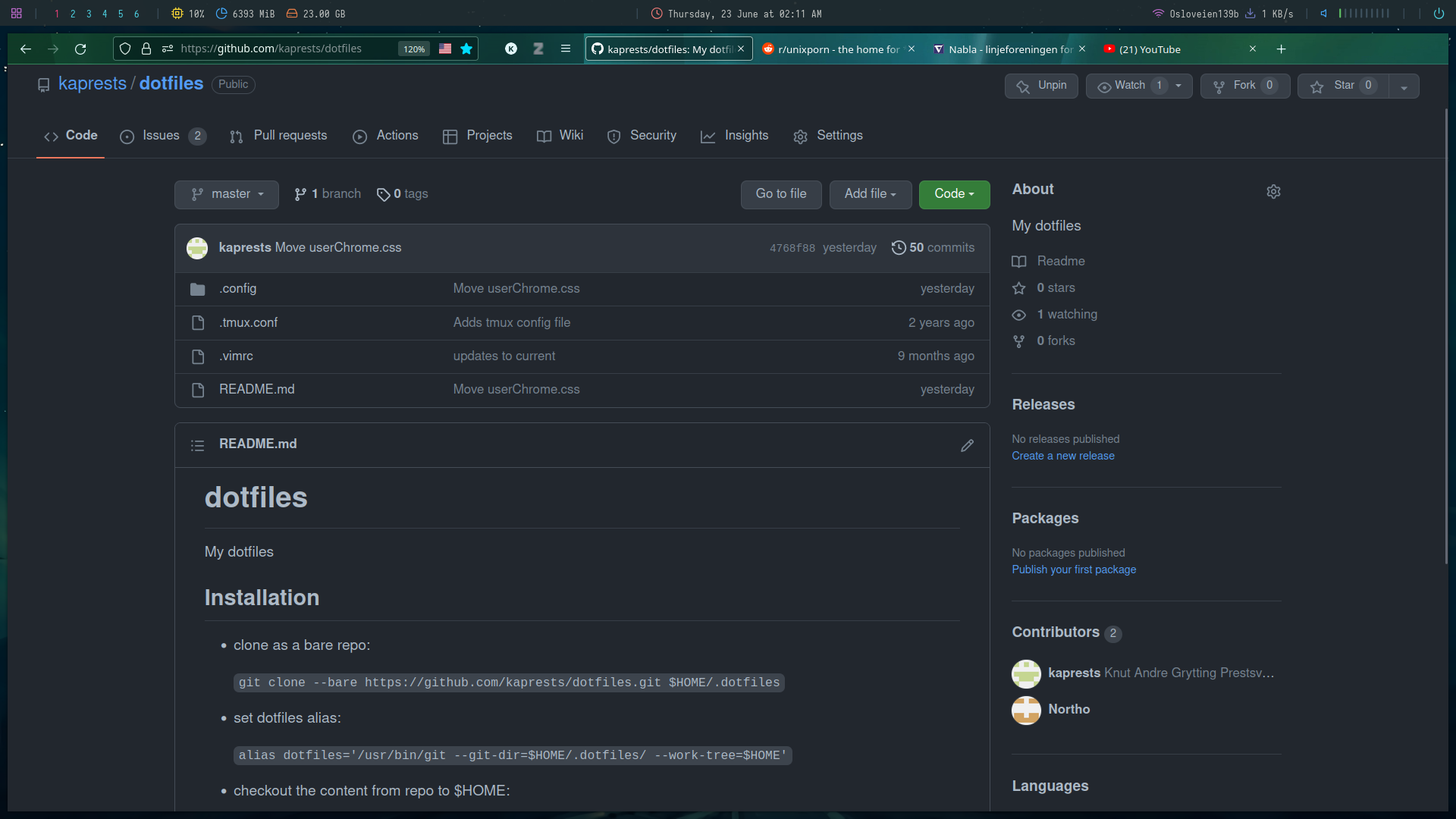Expand the Star lists dropdown arrow
This screenshot has width=1456, height=819.
pos(1404,86)
